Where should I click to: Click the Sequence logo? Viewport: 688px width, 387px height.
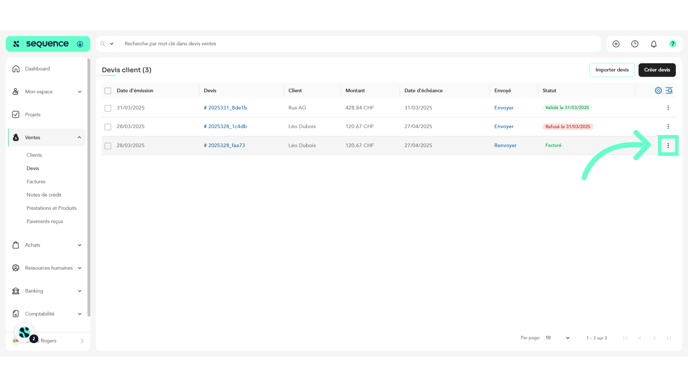[x=42, y=44]
